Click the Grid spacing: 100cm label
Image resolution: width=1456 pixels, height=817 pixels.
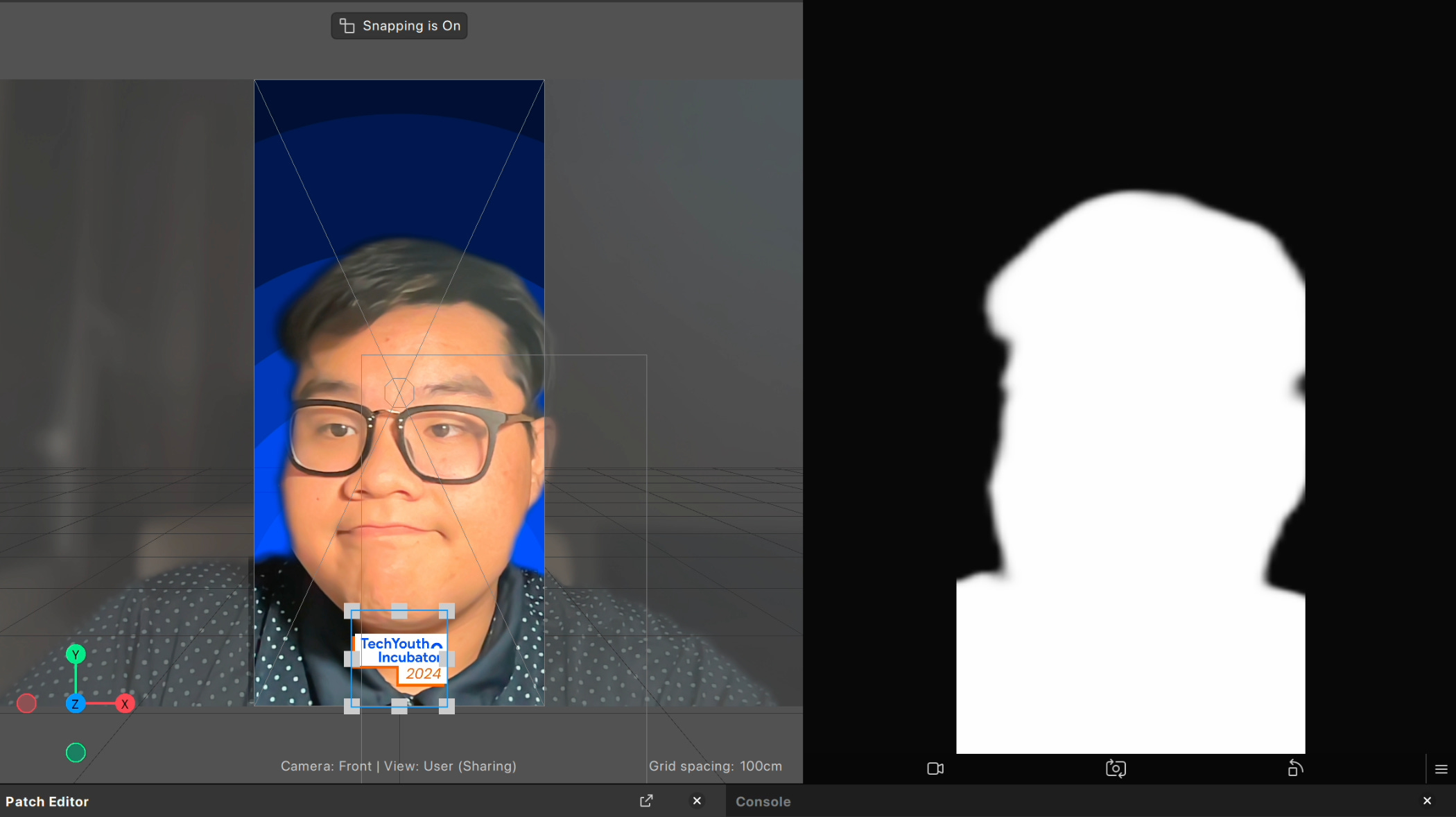coord(716,766)
